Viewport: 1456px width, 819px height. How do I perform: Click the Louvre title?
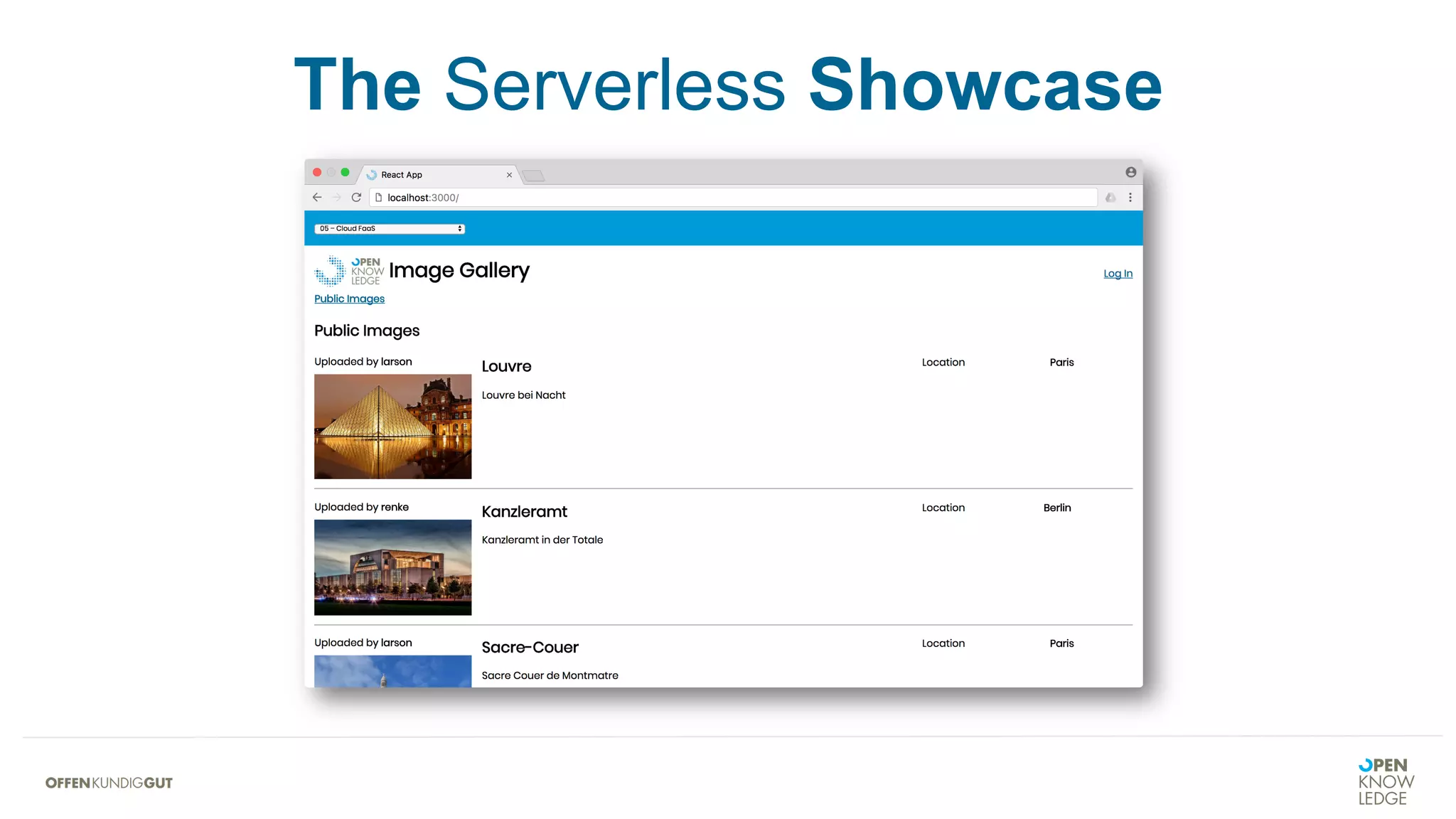(x=506, y=366)
